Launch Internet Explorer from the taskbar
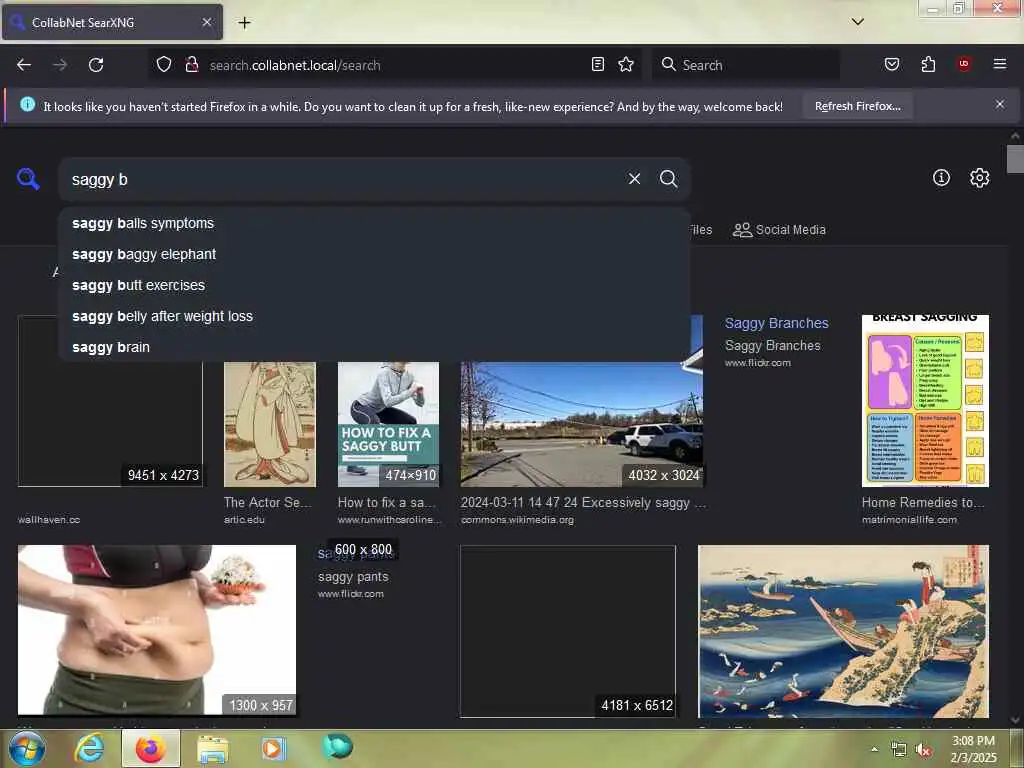 [x=89, y=748]
